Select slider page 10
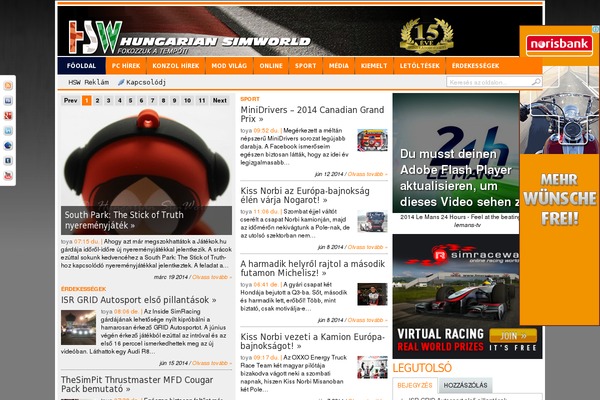The width and height of the screenshot is (600, 400). pos(188,100)
